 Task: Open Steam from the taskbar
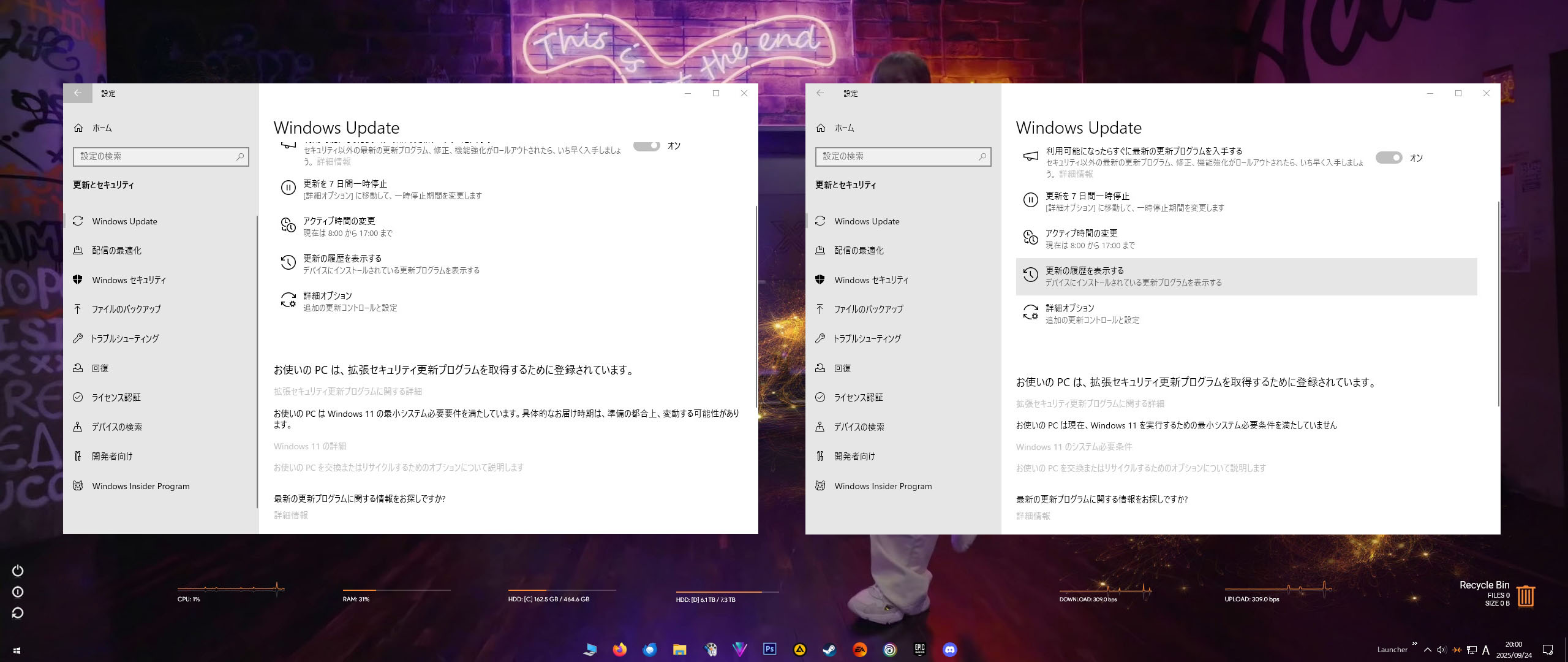click(830, 650)
